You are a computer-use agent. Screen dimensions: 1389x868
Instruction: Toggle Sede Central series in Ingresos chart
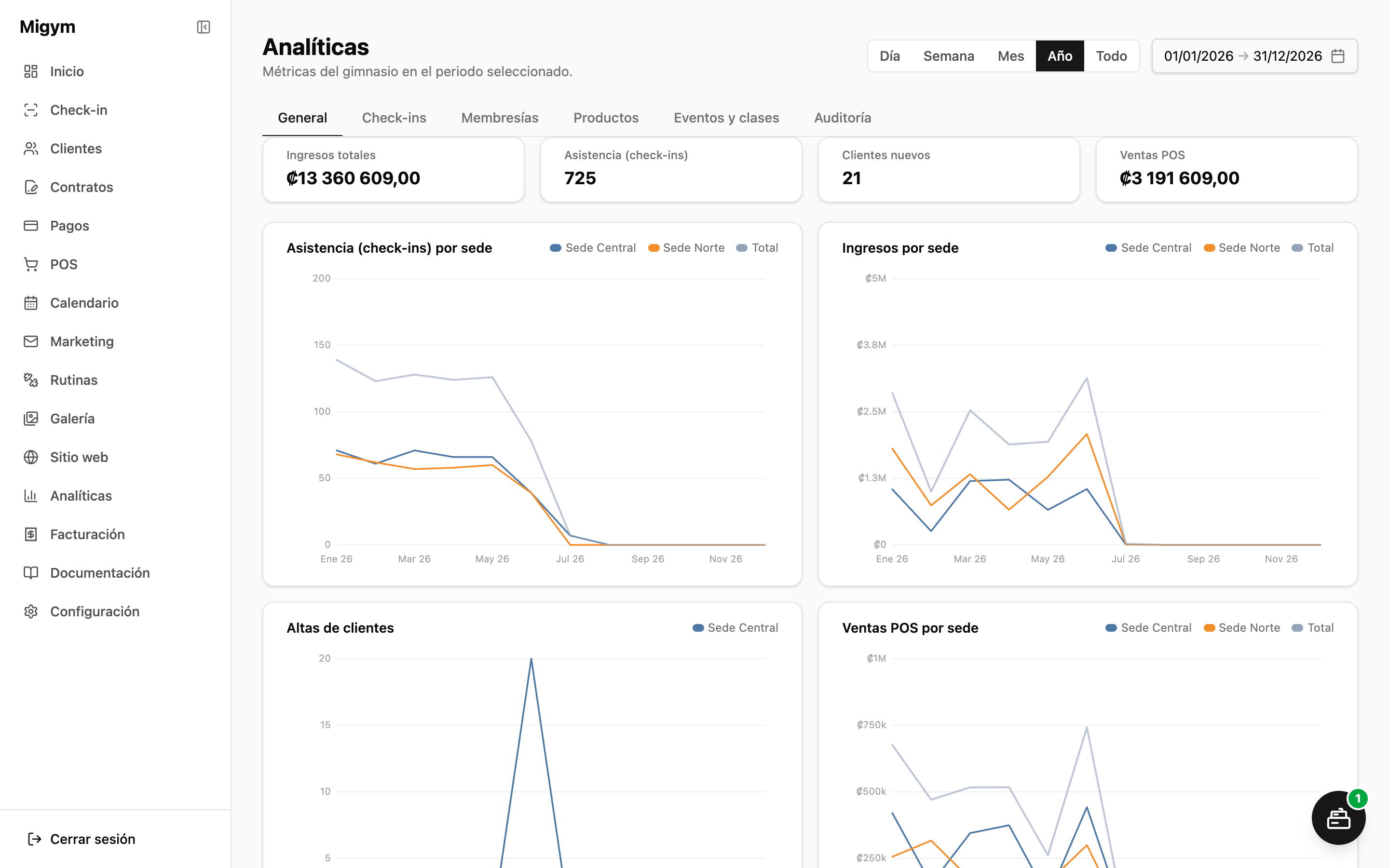[1148, 248]
